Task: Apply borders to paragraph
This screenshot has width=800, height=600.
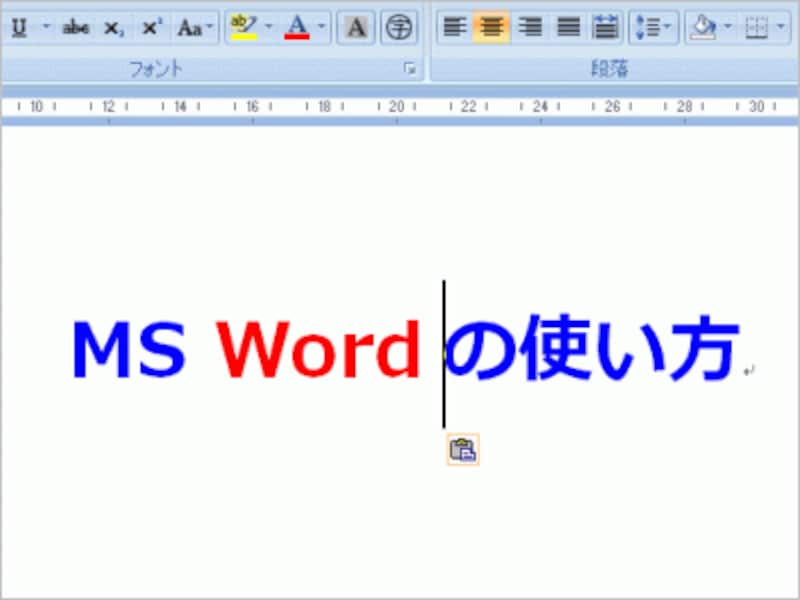Action: [757, 28]
